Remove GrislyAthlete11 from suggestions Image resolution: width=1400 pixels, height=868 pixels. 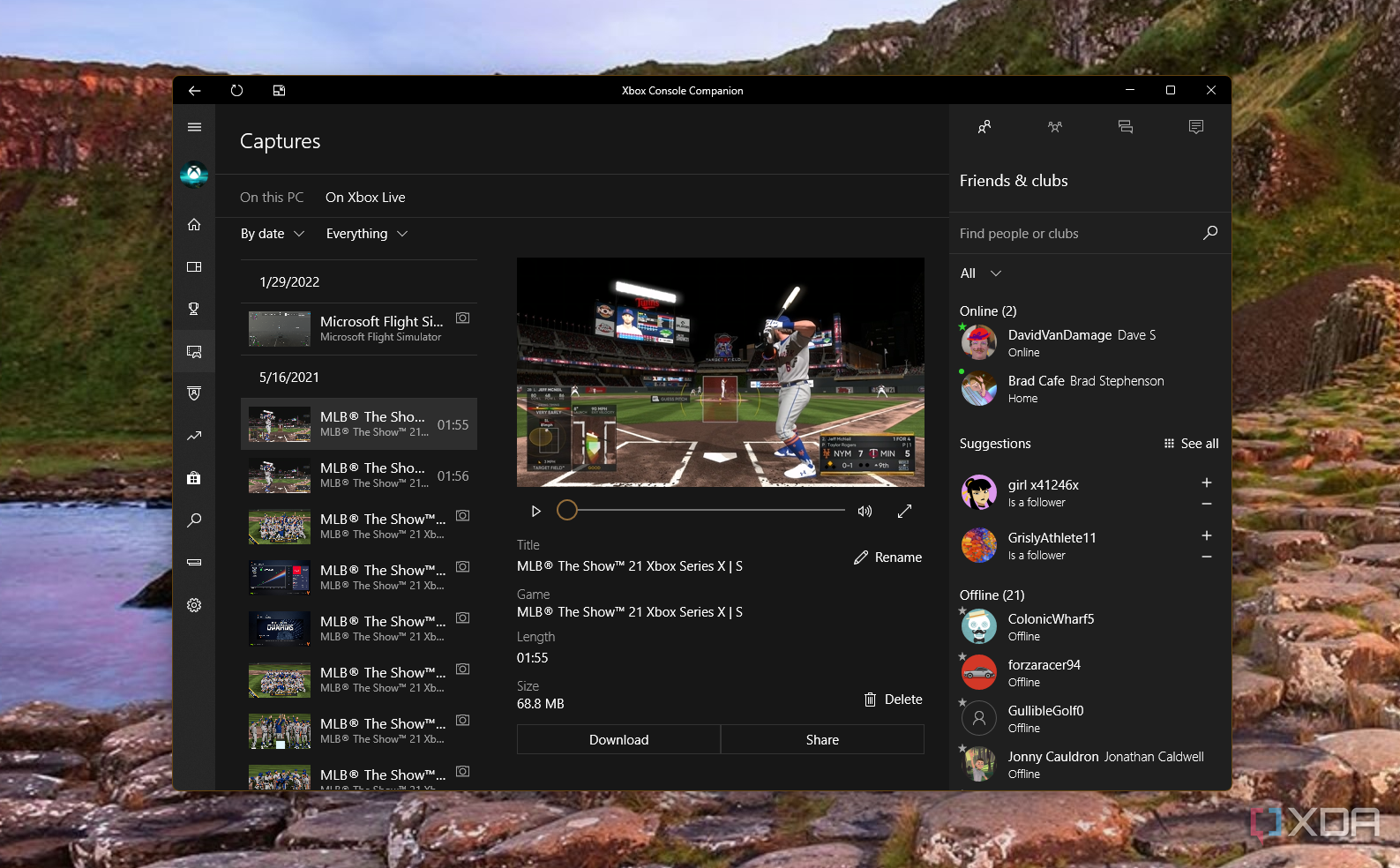click(1207, 557)
